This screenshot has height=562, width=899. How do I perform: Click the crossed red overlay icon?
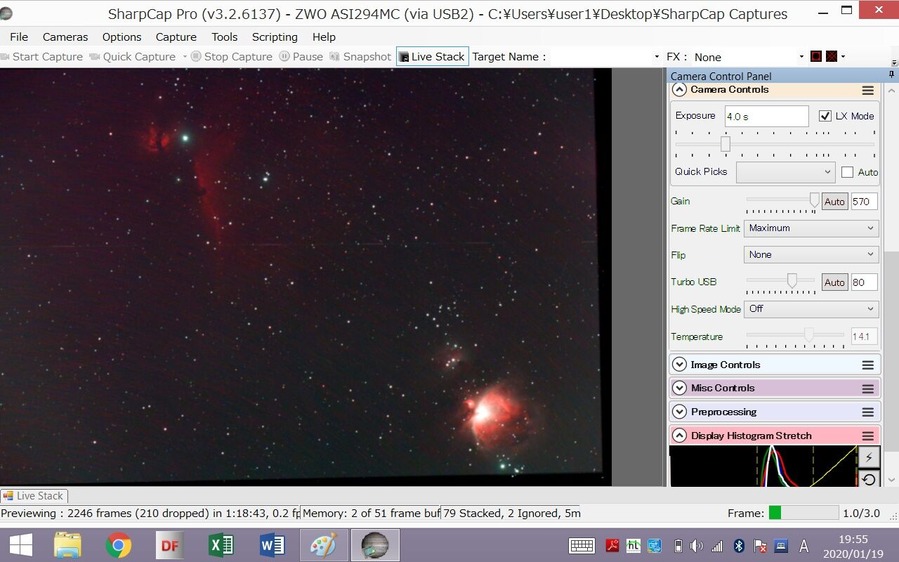coord(831,57)
